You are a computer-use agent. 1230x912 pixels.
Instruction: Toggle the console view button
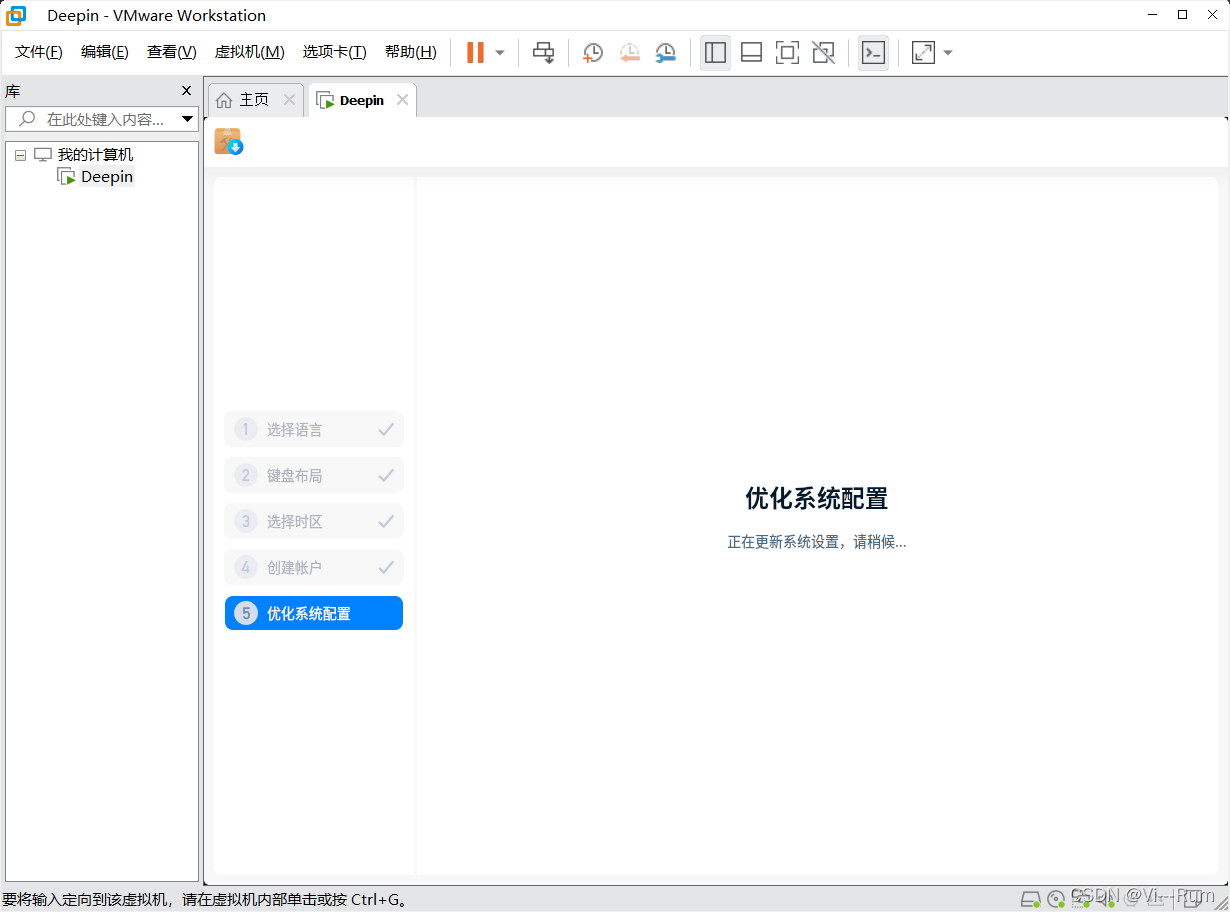pyautogui.click(x=873, y=53)
